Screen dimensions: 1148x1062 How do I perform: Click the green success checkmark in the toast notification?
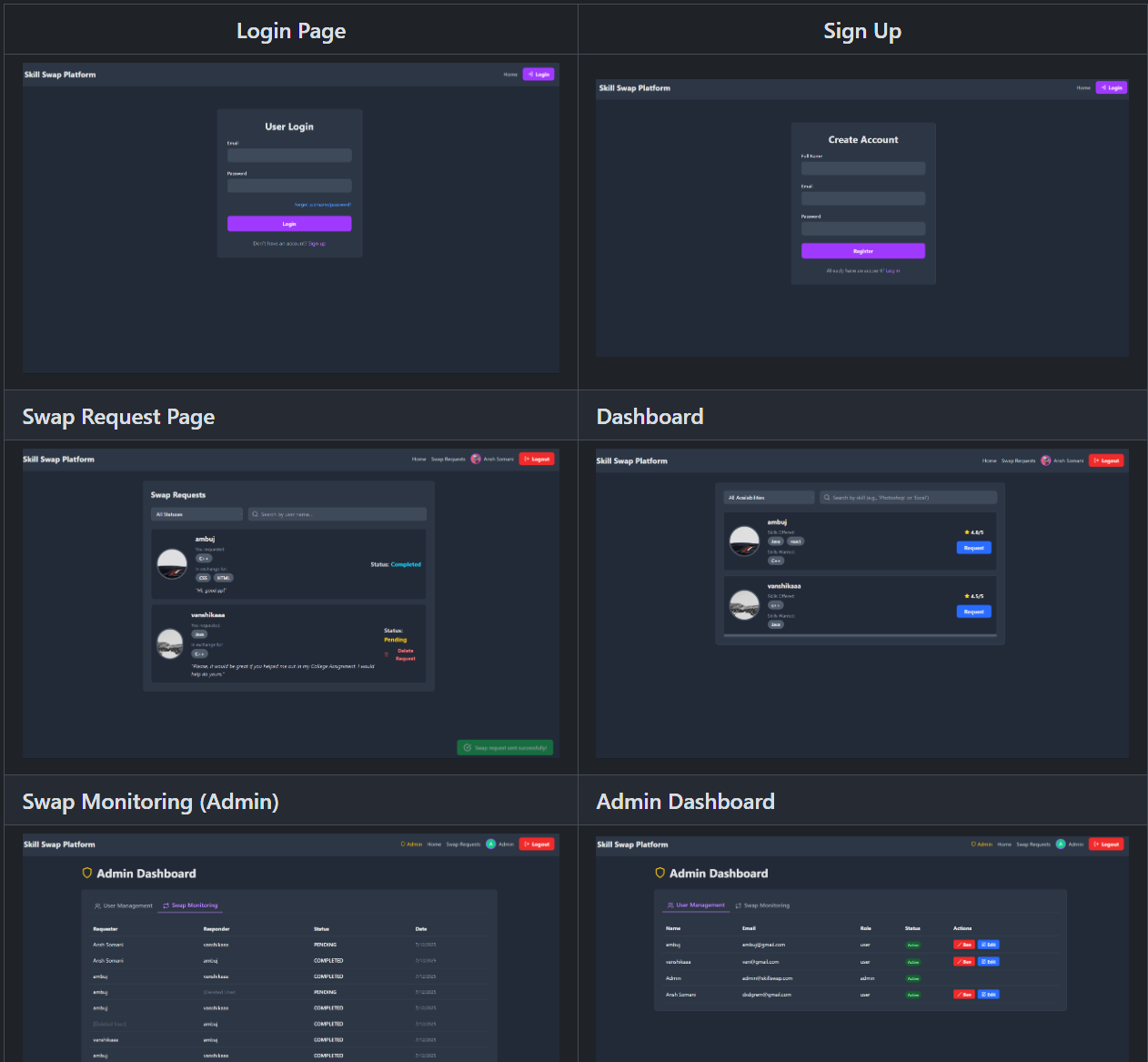point(468,748)
